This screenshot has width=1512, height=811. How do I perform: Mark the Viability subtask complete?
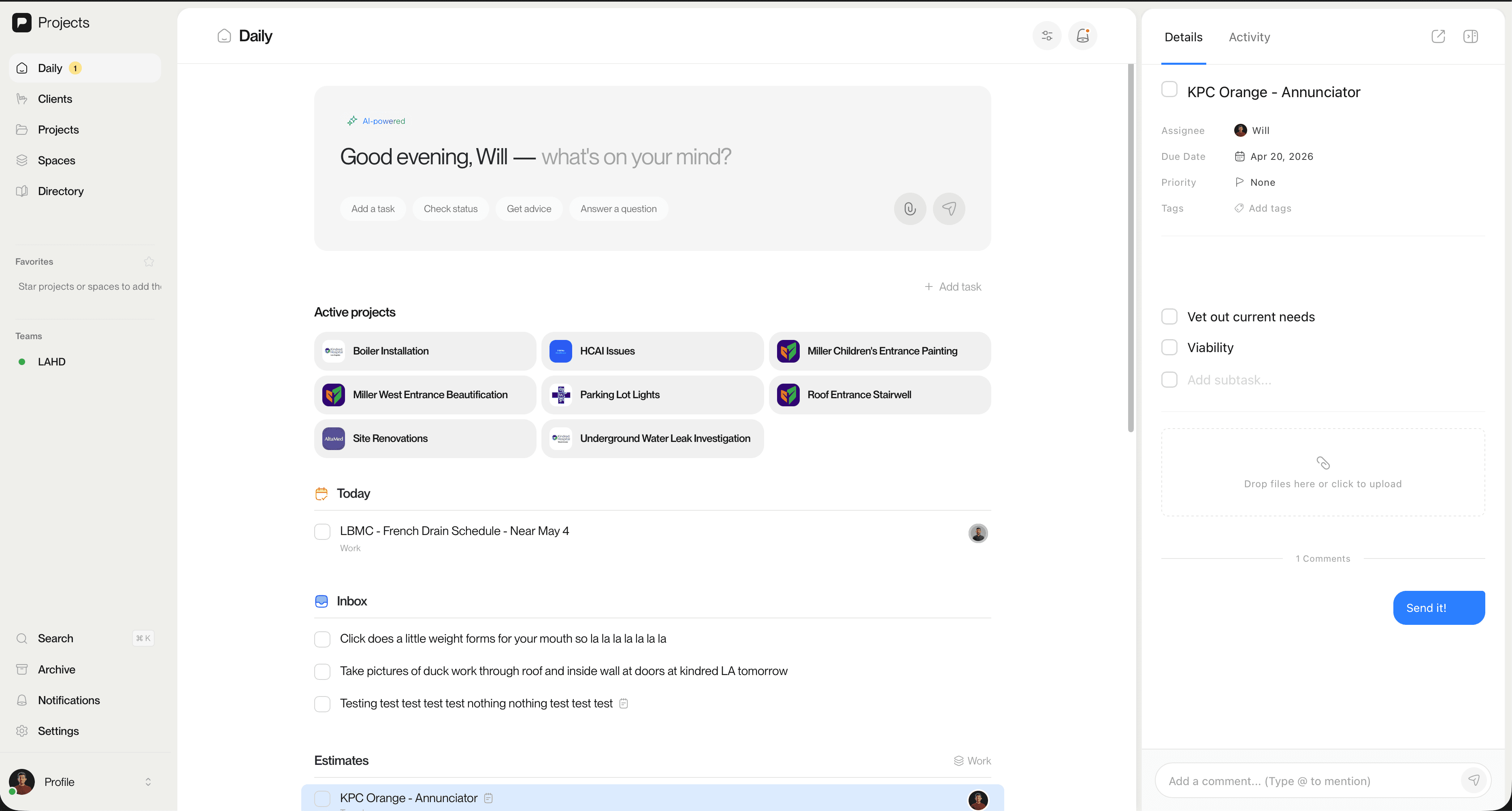(1169, 347)
